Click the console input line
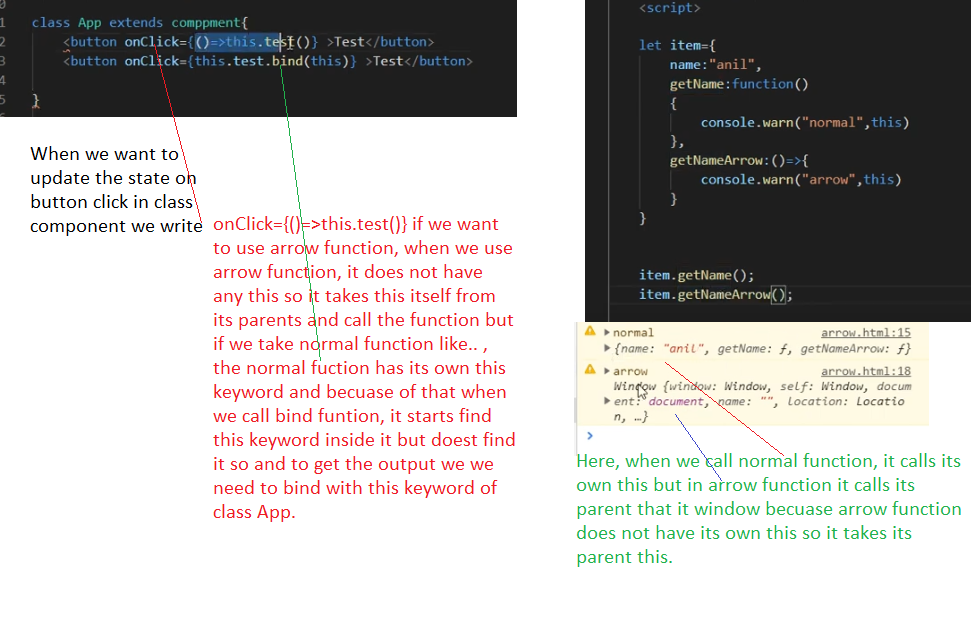Viewport: 978px width, 622px height. (750, 436)
